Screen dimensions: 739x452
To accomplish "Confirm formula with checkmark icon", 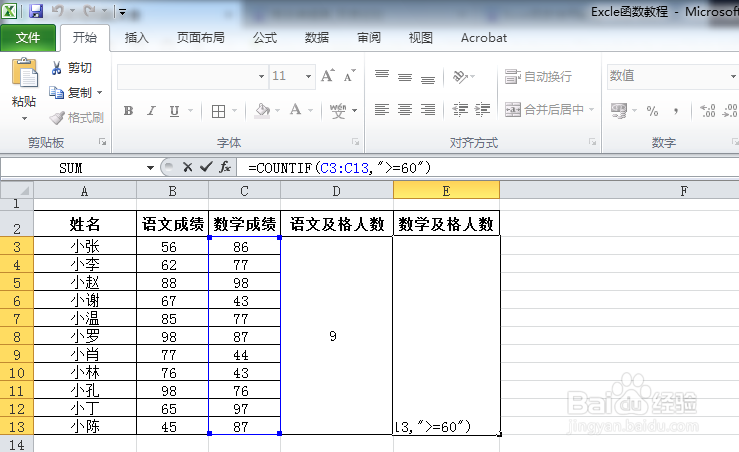I will pyautogui.click(x=206, y=167).
